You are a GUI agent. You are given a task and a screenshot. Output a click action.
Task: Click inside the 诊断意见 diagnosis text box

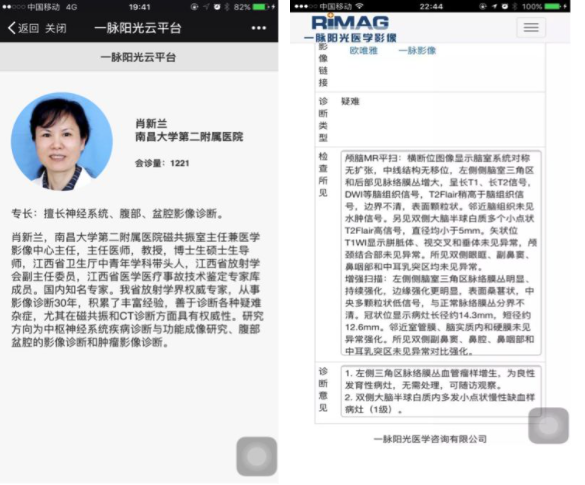441,391
